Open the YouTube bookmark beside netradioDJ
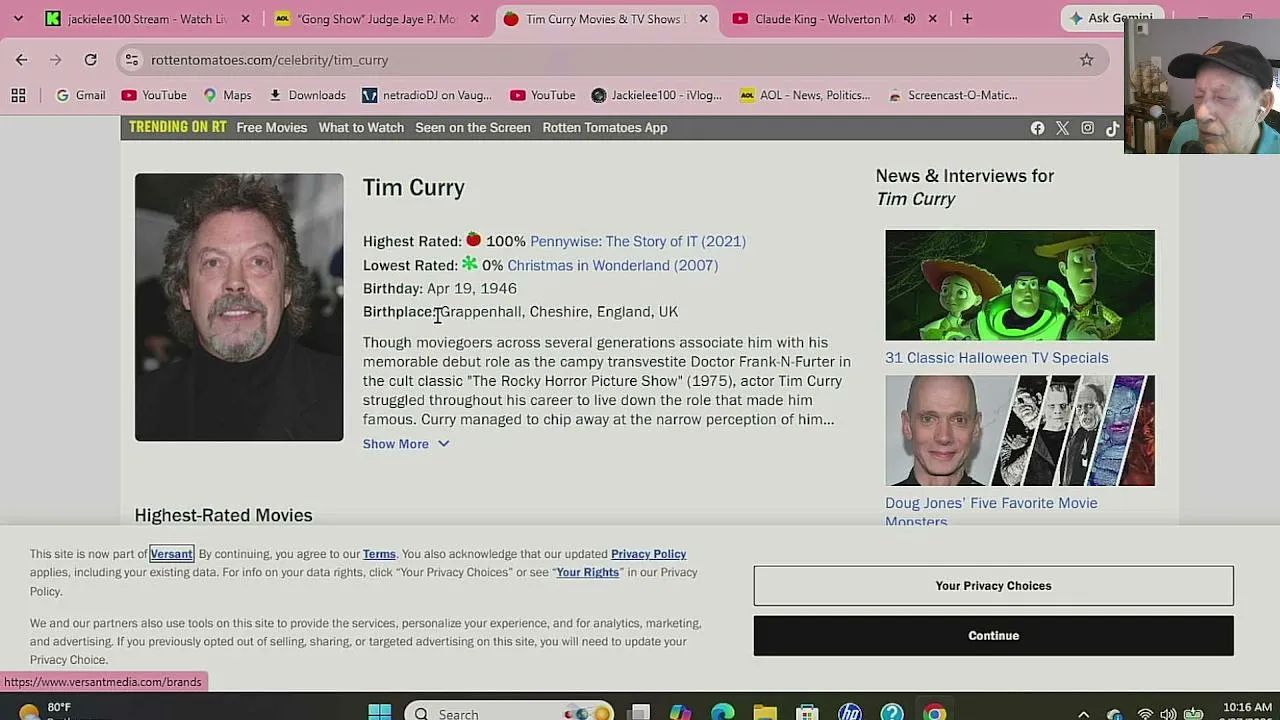The width and height of the screenshot is (1280, 720). click(543, 95)
